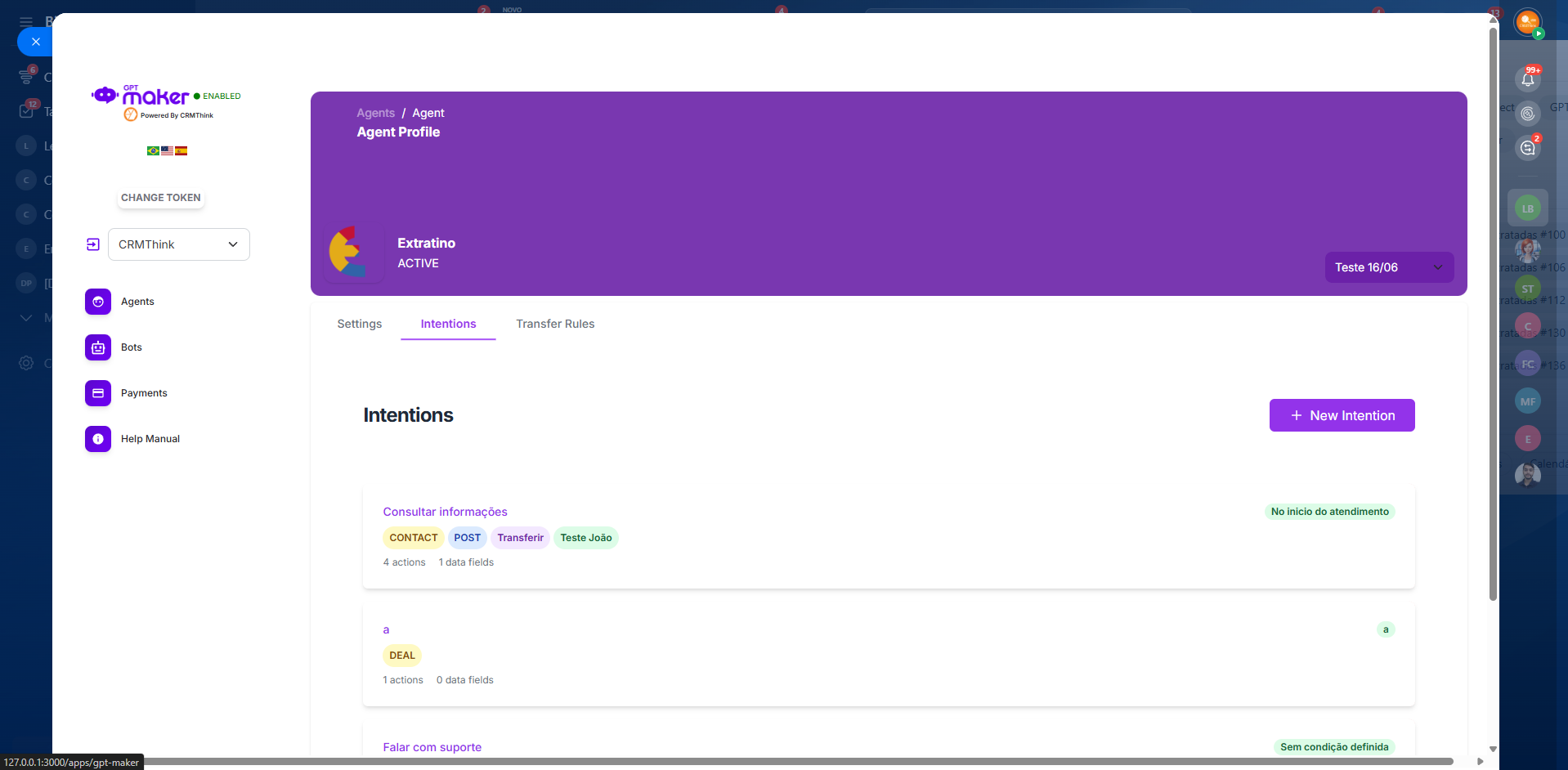Click the Agents breadcrumb link
This screenshot has width=1568, height=770.
(x=375, y=113)
